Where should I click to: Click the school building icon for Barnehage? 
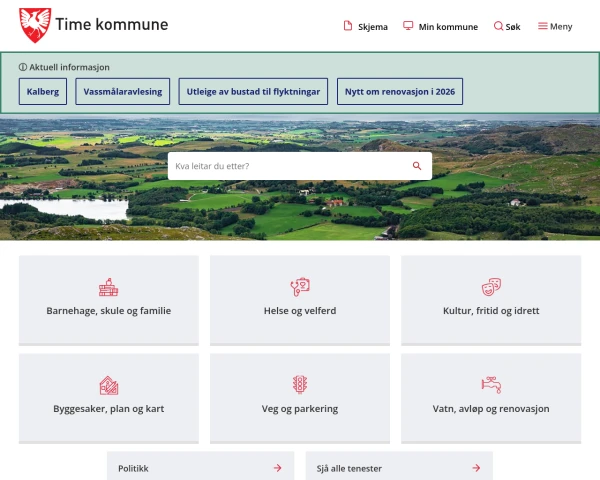pyautogui.click(x=108, y=288)
